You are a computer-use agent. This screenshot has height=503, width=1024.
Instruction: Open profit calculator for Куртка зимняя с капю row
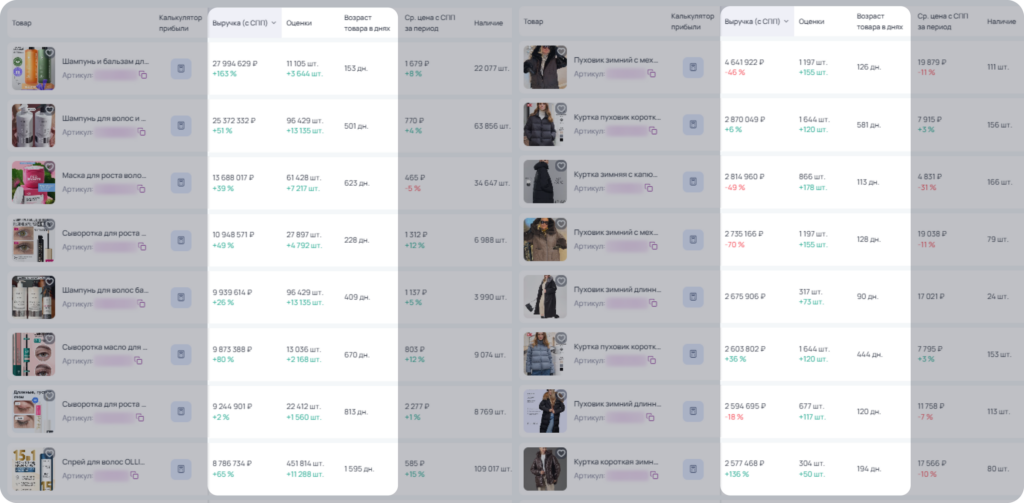[694, 182]
